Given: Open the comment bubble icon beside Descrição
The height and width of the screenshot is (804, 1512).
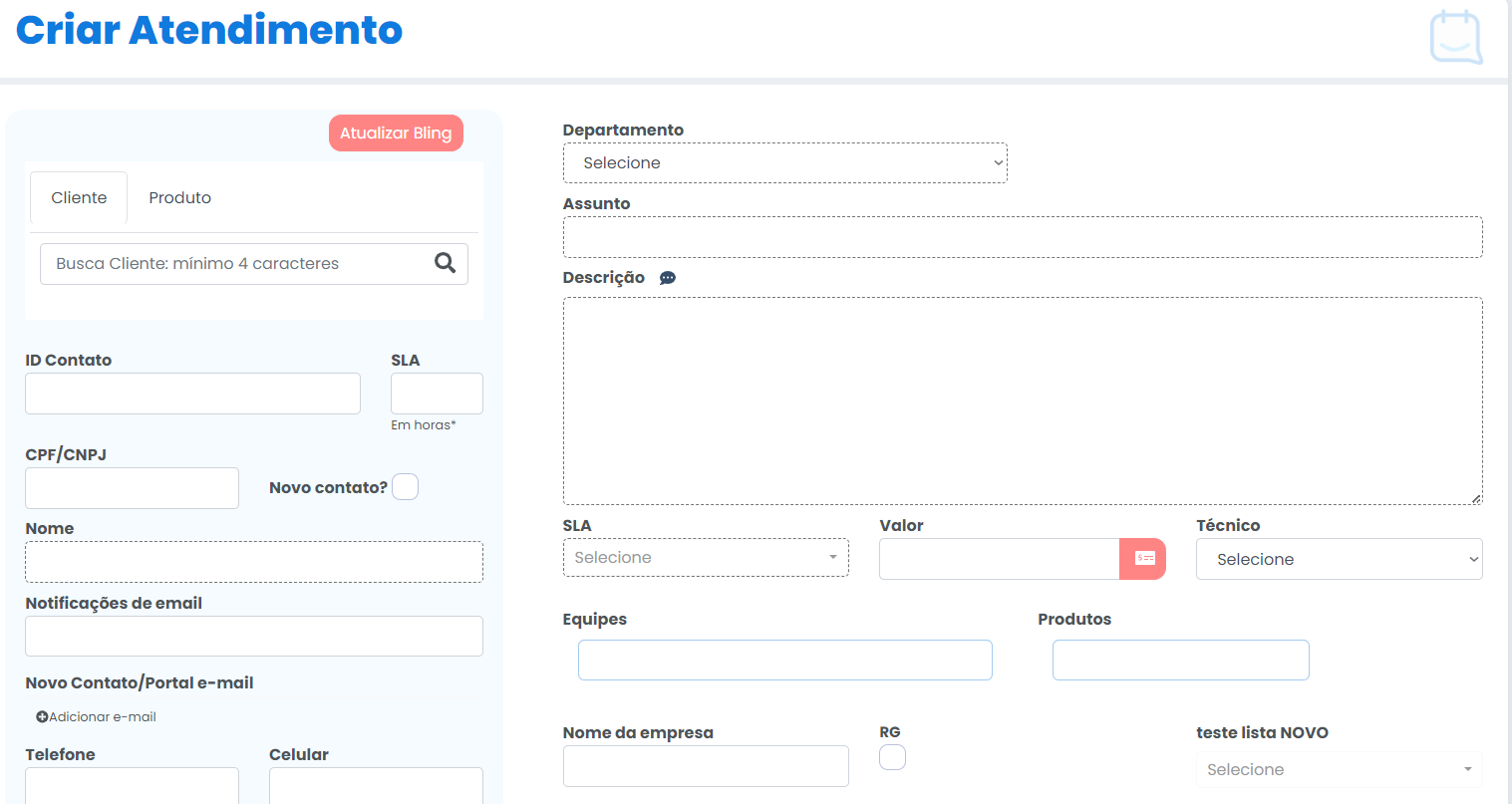Looking at the screenshot, I should (x=668, y=278).
